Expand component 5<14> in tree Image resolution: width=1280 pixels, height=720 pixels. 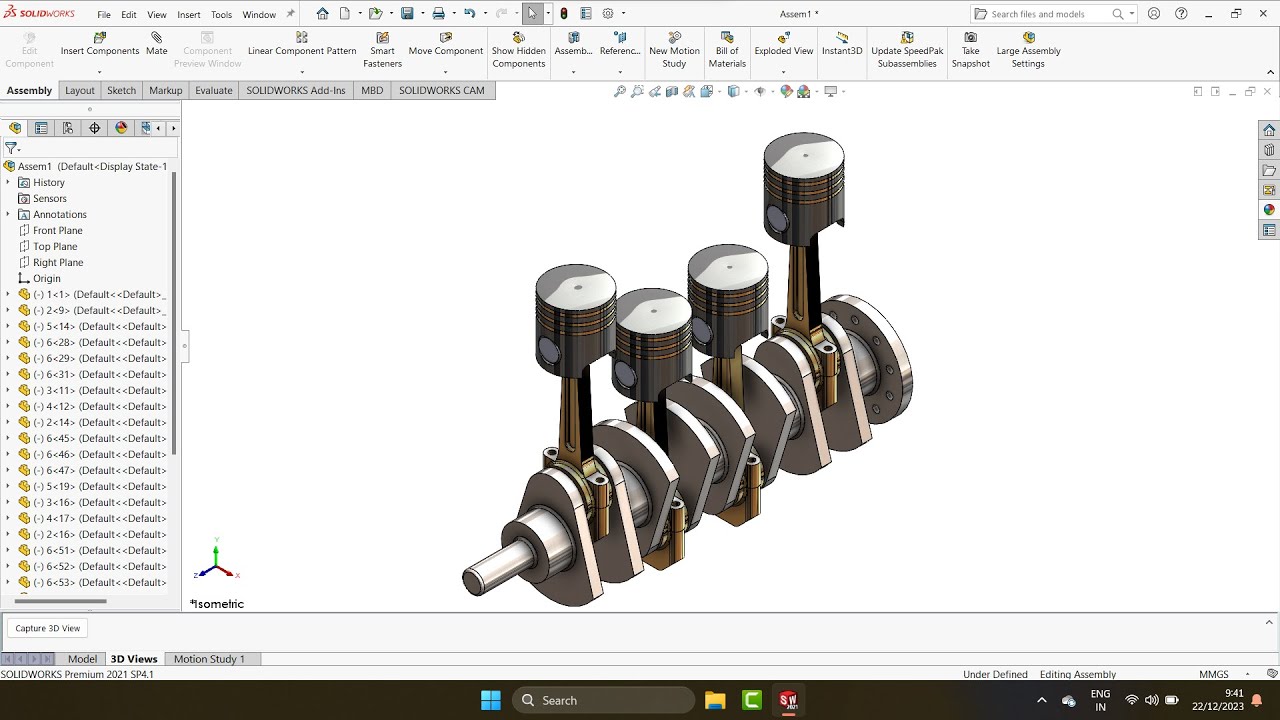coord(8,326)
